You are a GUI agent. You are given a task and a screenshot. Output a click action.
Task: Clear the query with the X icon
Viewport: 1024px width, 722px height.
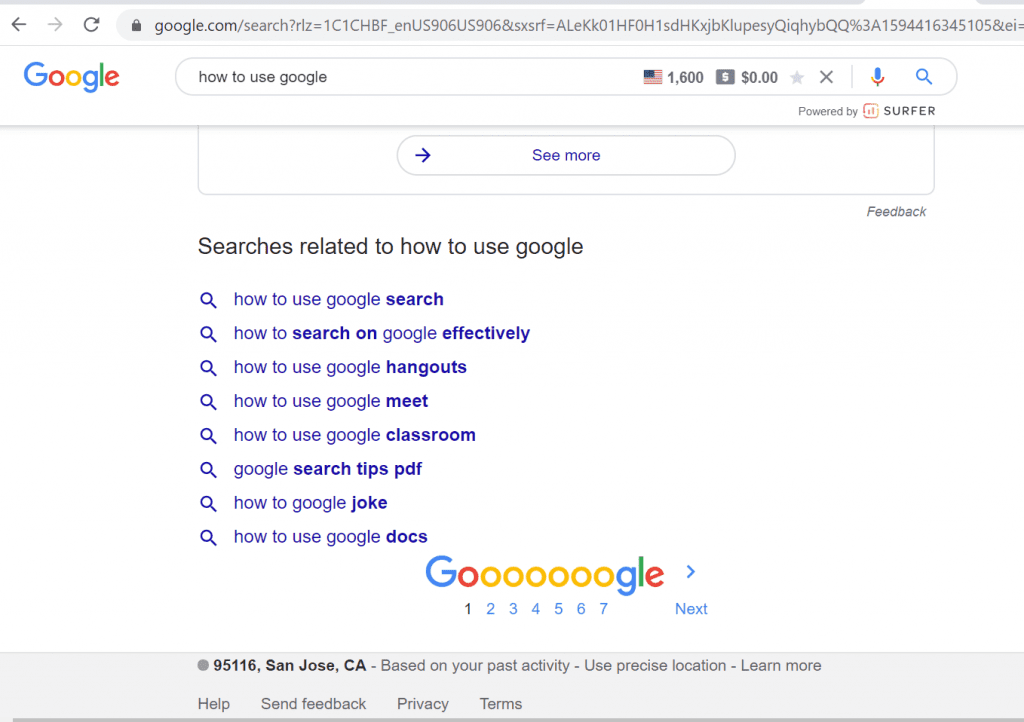[x=826, y=76]
